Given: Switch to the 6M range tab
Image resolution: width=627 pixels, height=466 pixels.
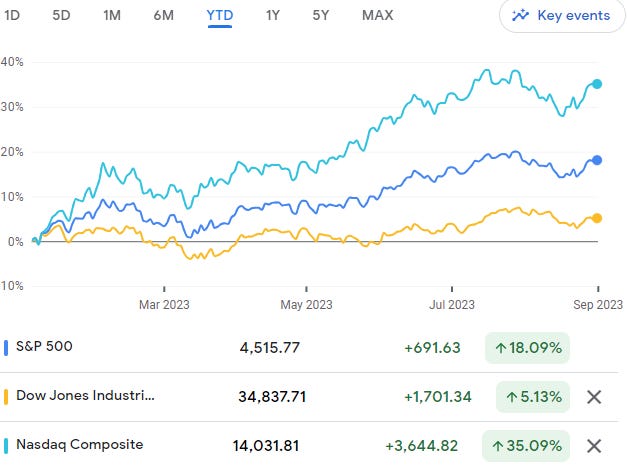Looking at the screenshot, I should [x=164, y=15].
